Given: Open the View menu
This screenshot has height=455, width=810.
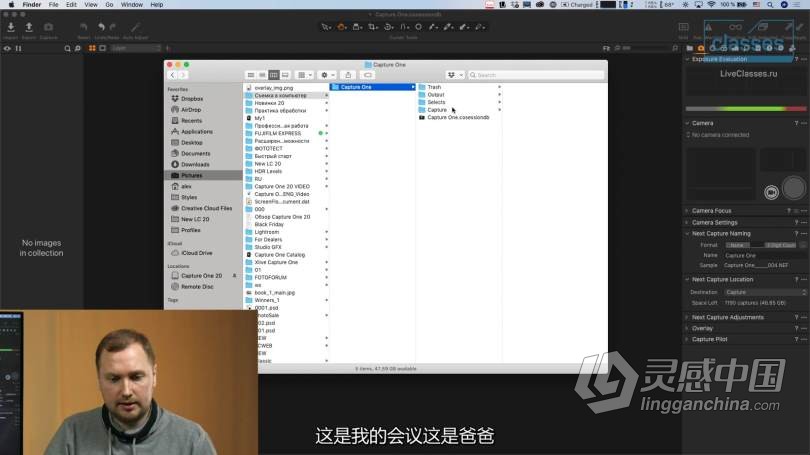Looking at the screenshot, I should 91,5.
